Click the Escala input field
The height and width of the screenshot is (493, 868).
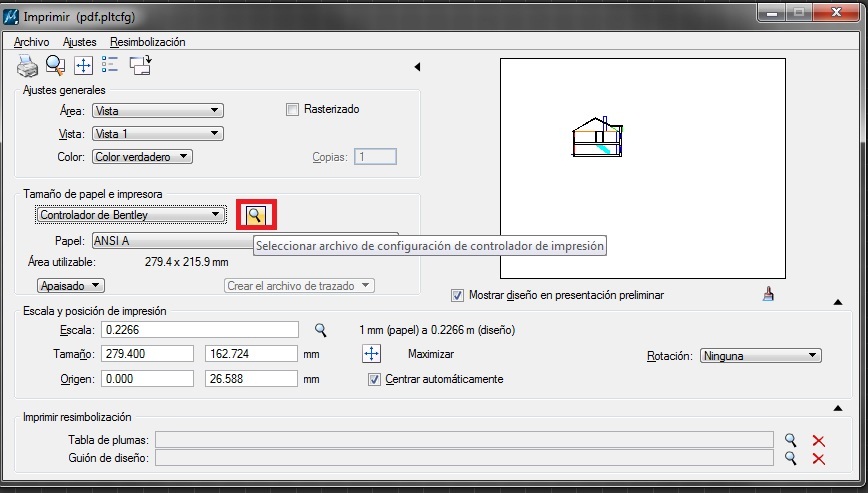click(x=200, y=330)
